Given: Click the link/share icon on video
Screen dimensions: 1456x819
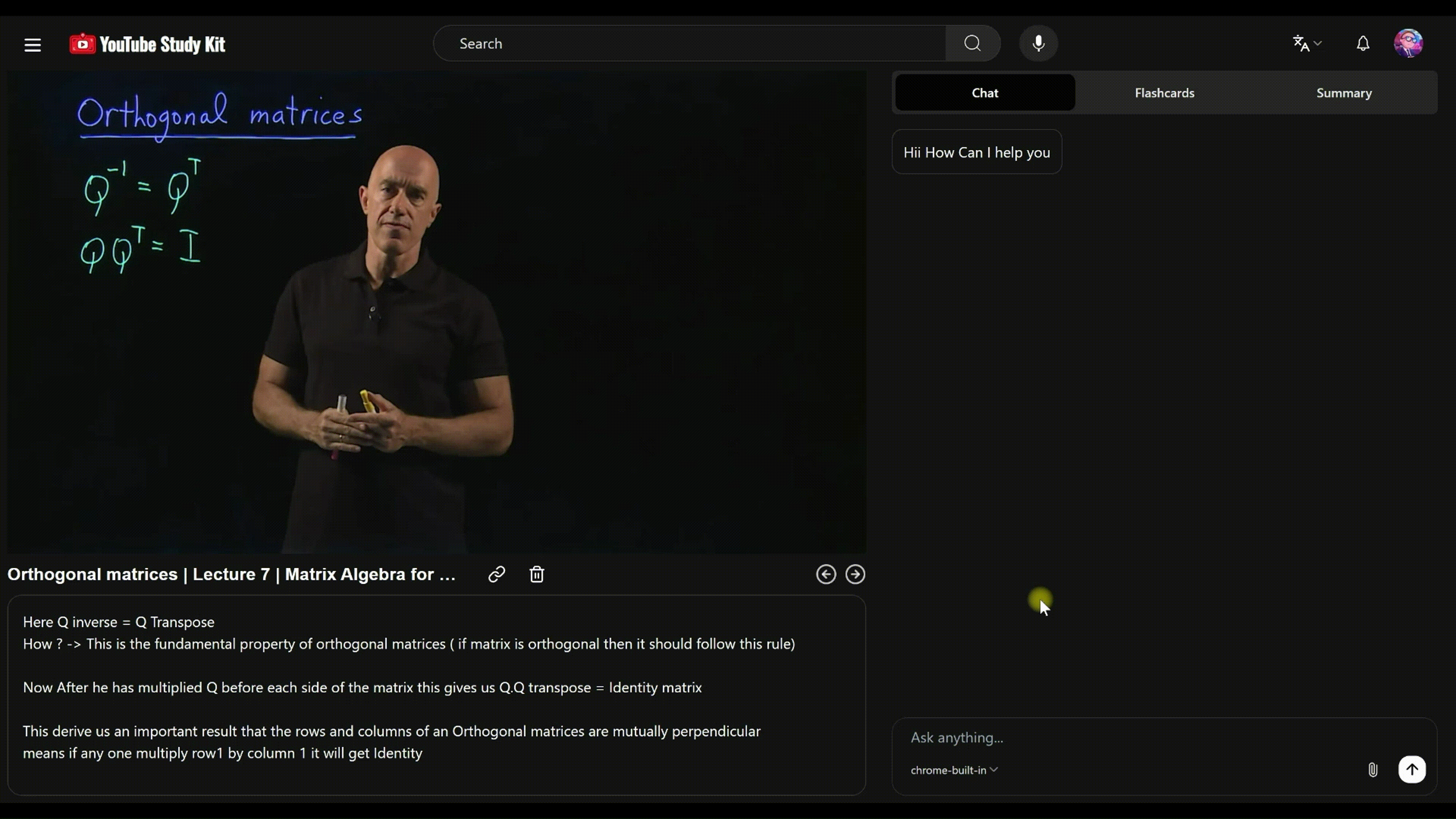Looking at the screenshot, I should coord(497,574).
